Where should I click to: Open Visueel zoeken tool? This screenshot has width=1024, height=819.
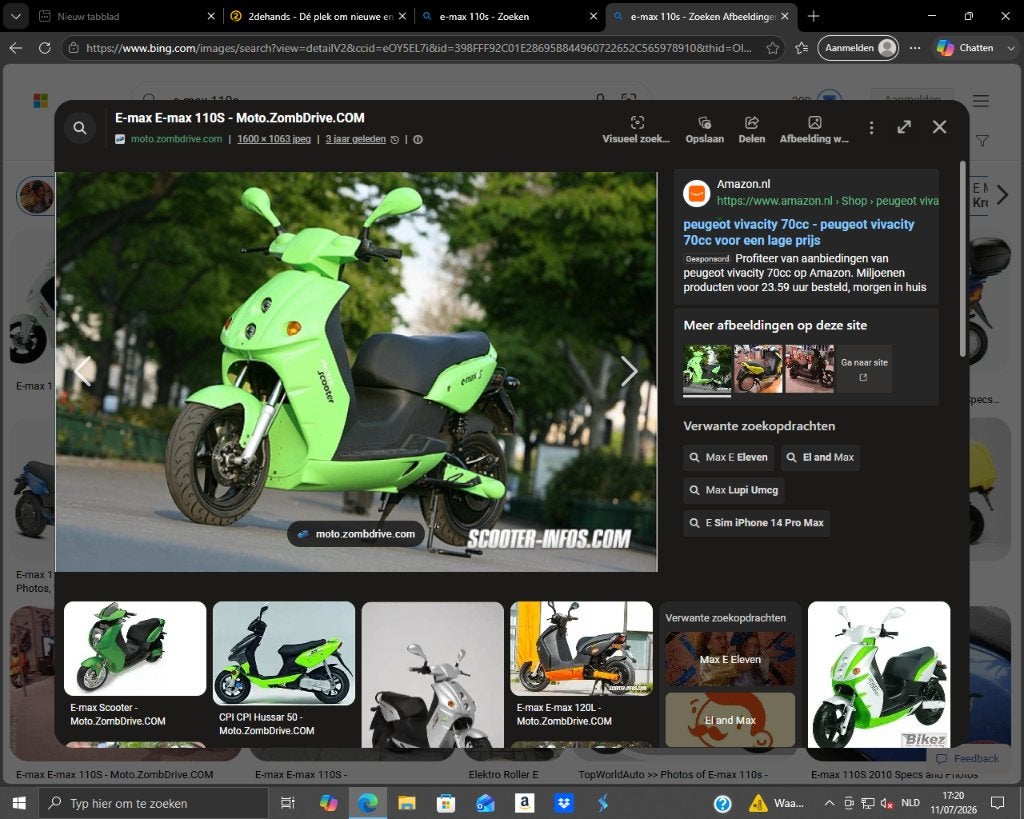click(x=636, y=129)
